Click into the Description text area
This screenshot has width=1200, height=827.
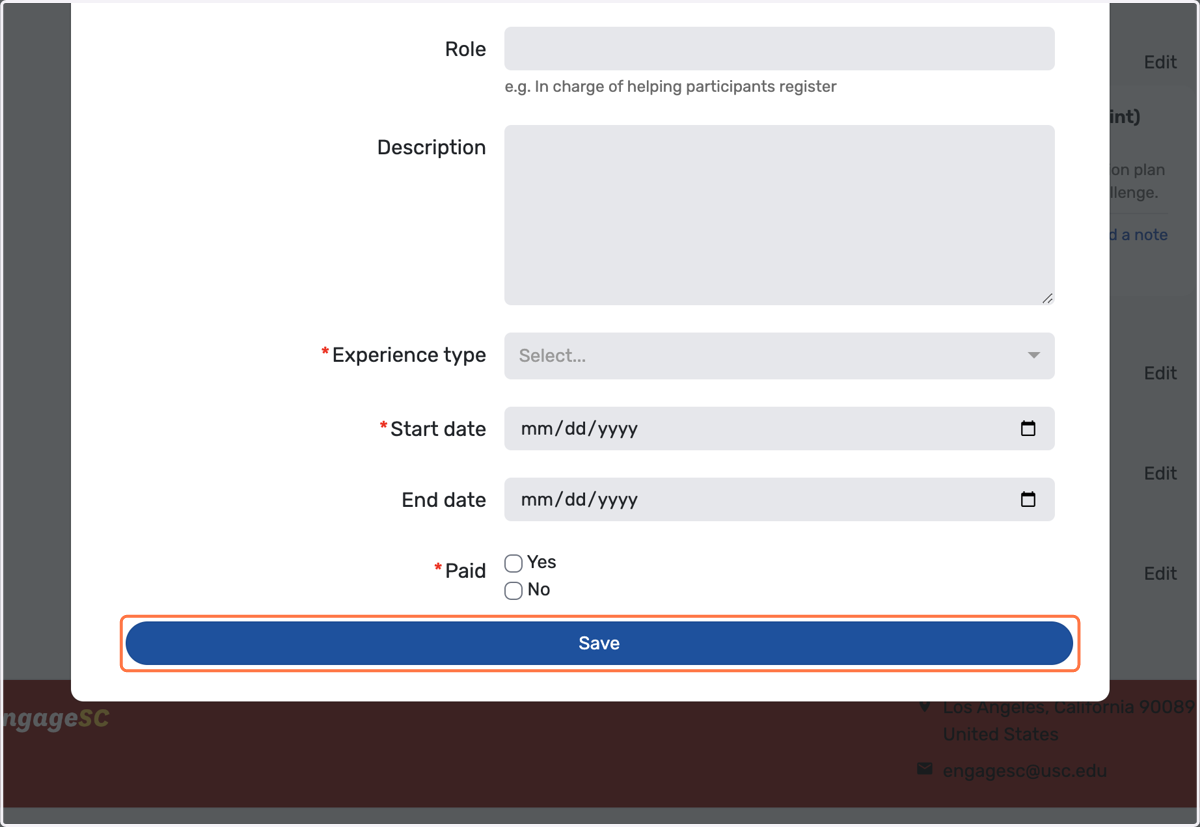click(779, 215)
